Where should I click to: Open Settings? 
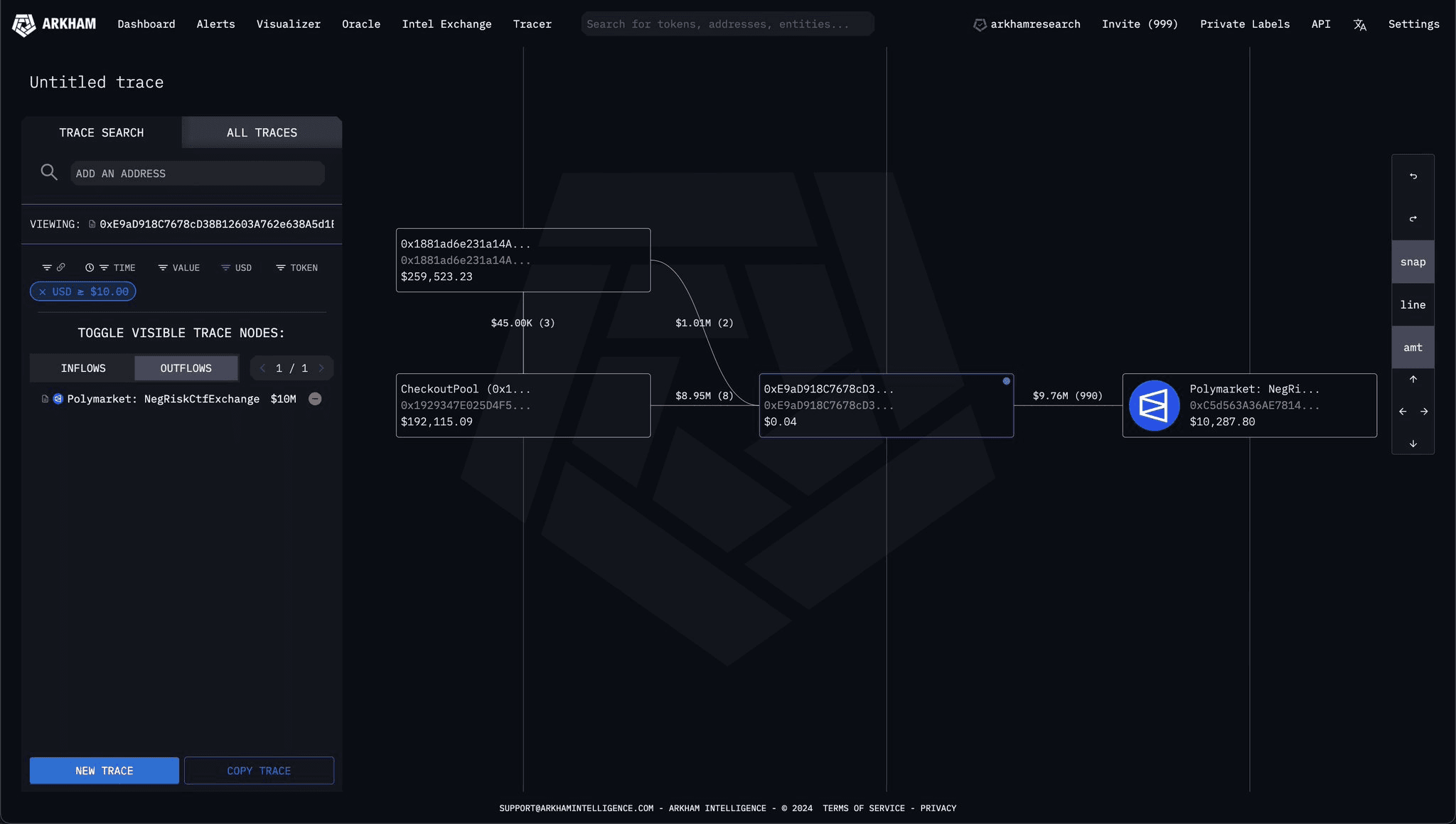1413,24
